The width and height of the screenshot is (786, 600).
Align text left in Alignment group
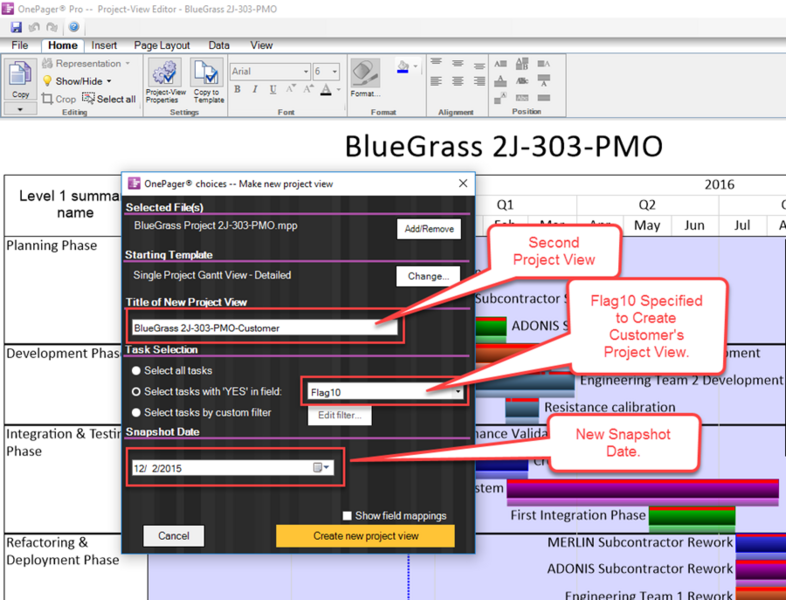click(x=436, y=81)
